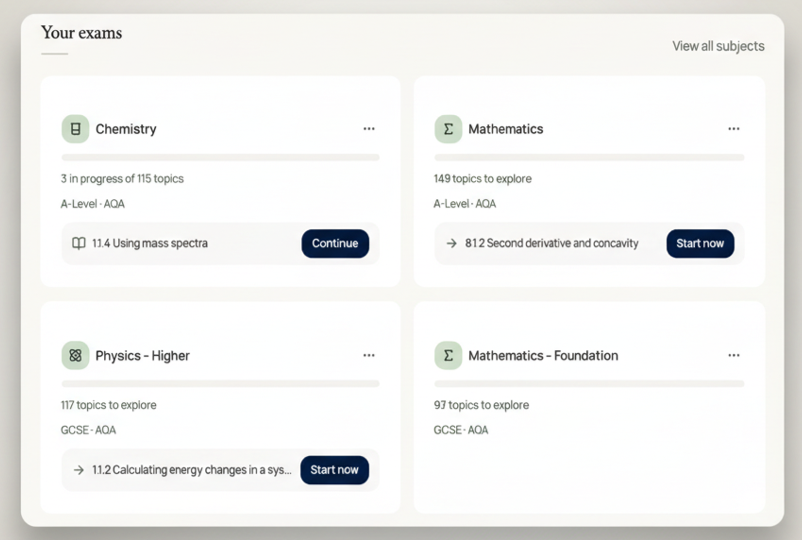Click the A-Level Mathematics progress bar
802x540 pixels.
click(x=589, y=158)
